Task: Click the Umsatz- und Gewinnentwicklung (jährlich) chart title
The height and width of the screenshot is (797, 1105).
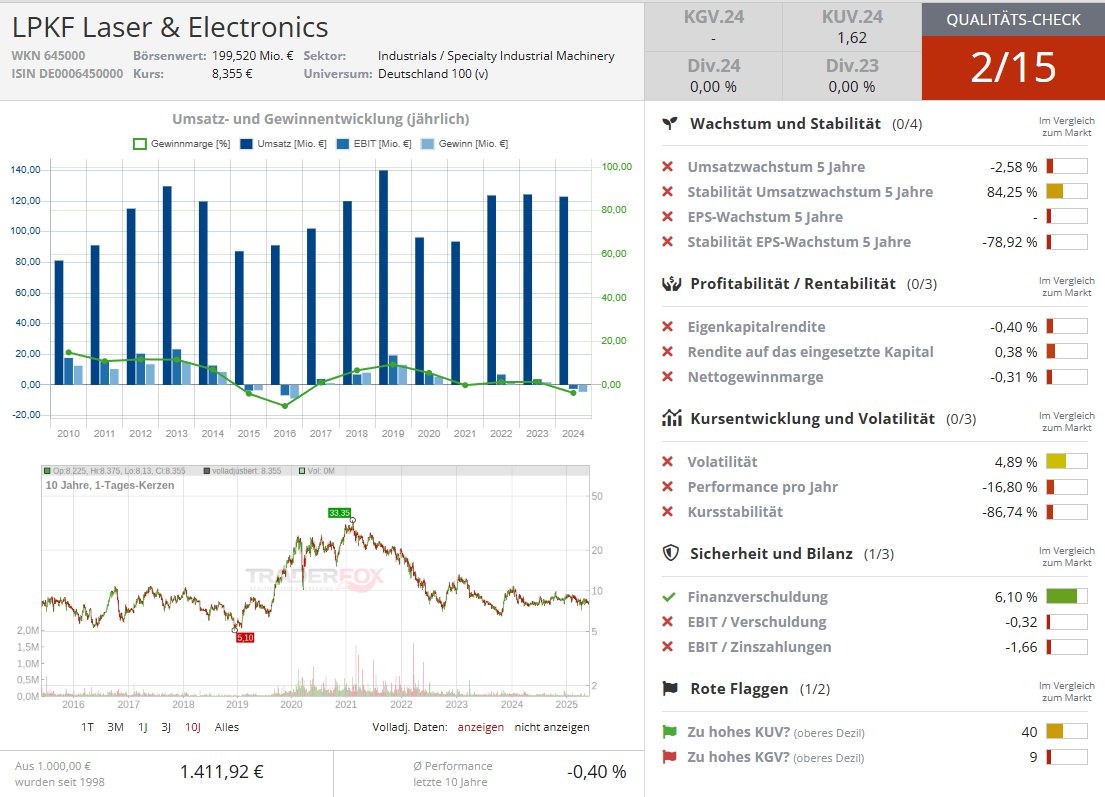Action: pos(321,119)
